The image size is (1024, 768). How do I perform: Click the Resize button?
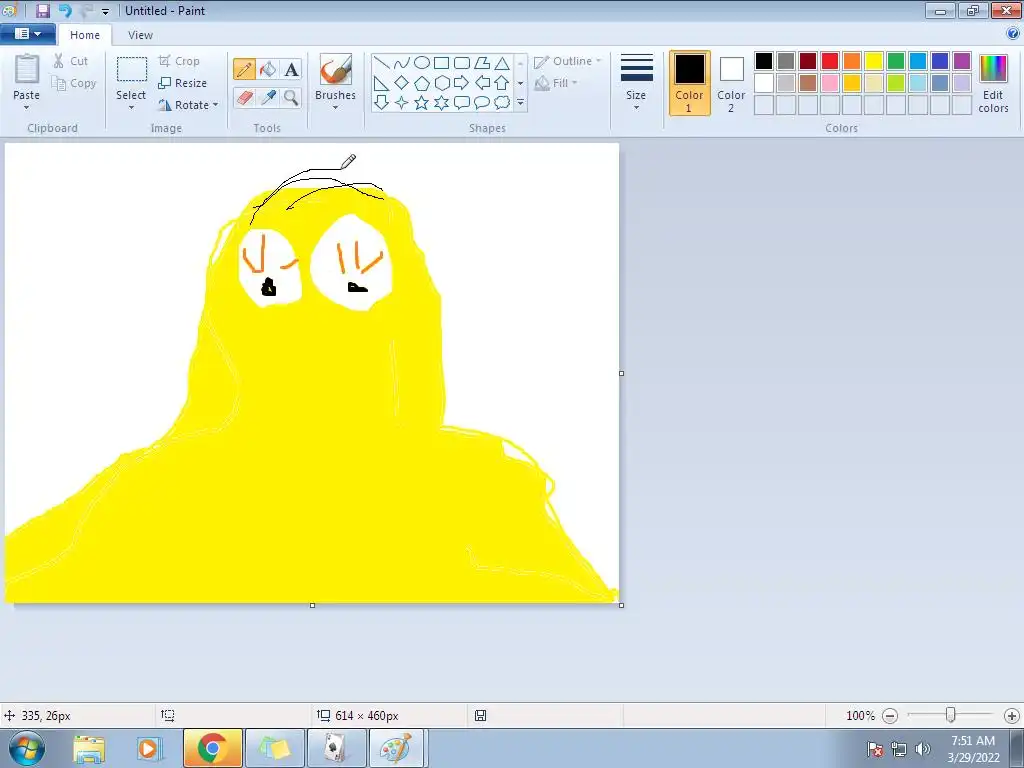pos(183,83)
